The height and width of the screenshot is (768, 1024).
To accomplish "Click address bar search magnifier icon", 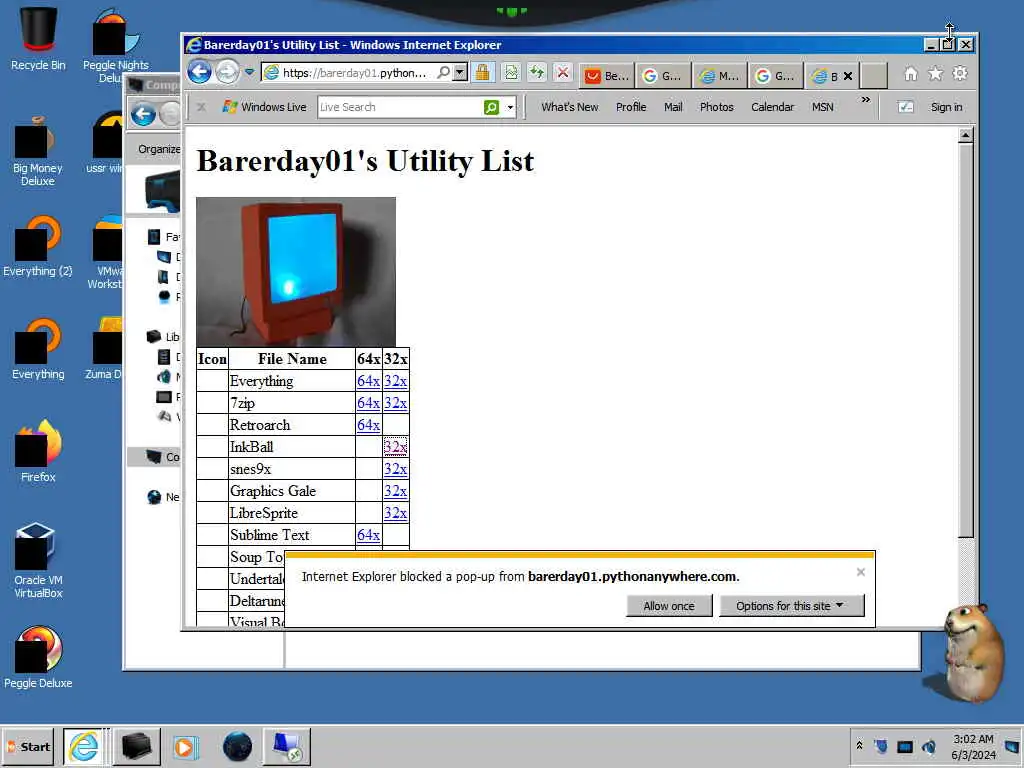I will click(x=443, y=72).
